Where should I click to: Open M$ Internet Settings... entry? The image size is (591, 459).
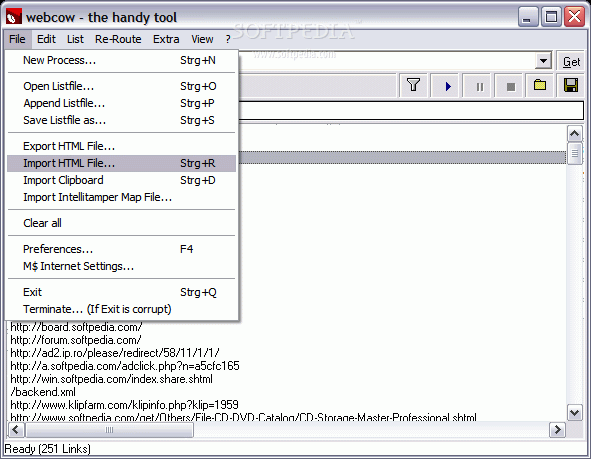pyautogui.click(x=121, y=266)
